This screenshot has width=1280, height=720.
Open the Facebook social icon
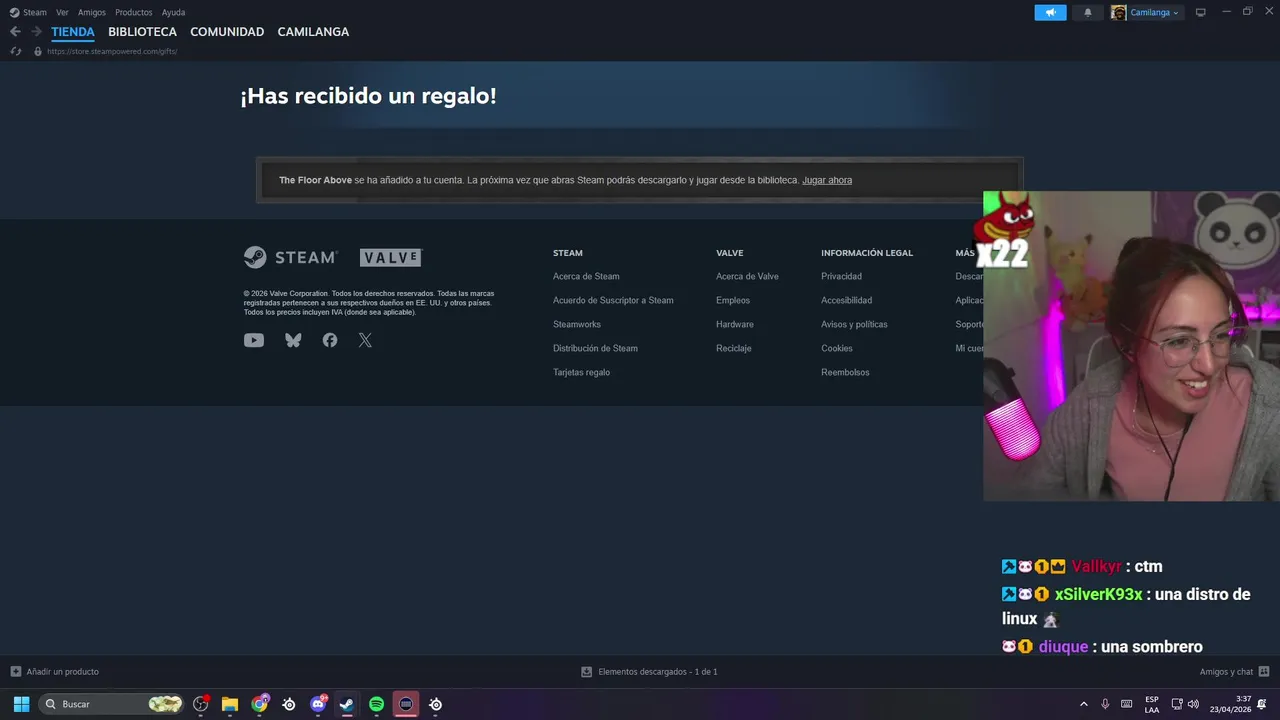[330, 340]
